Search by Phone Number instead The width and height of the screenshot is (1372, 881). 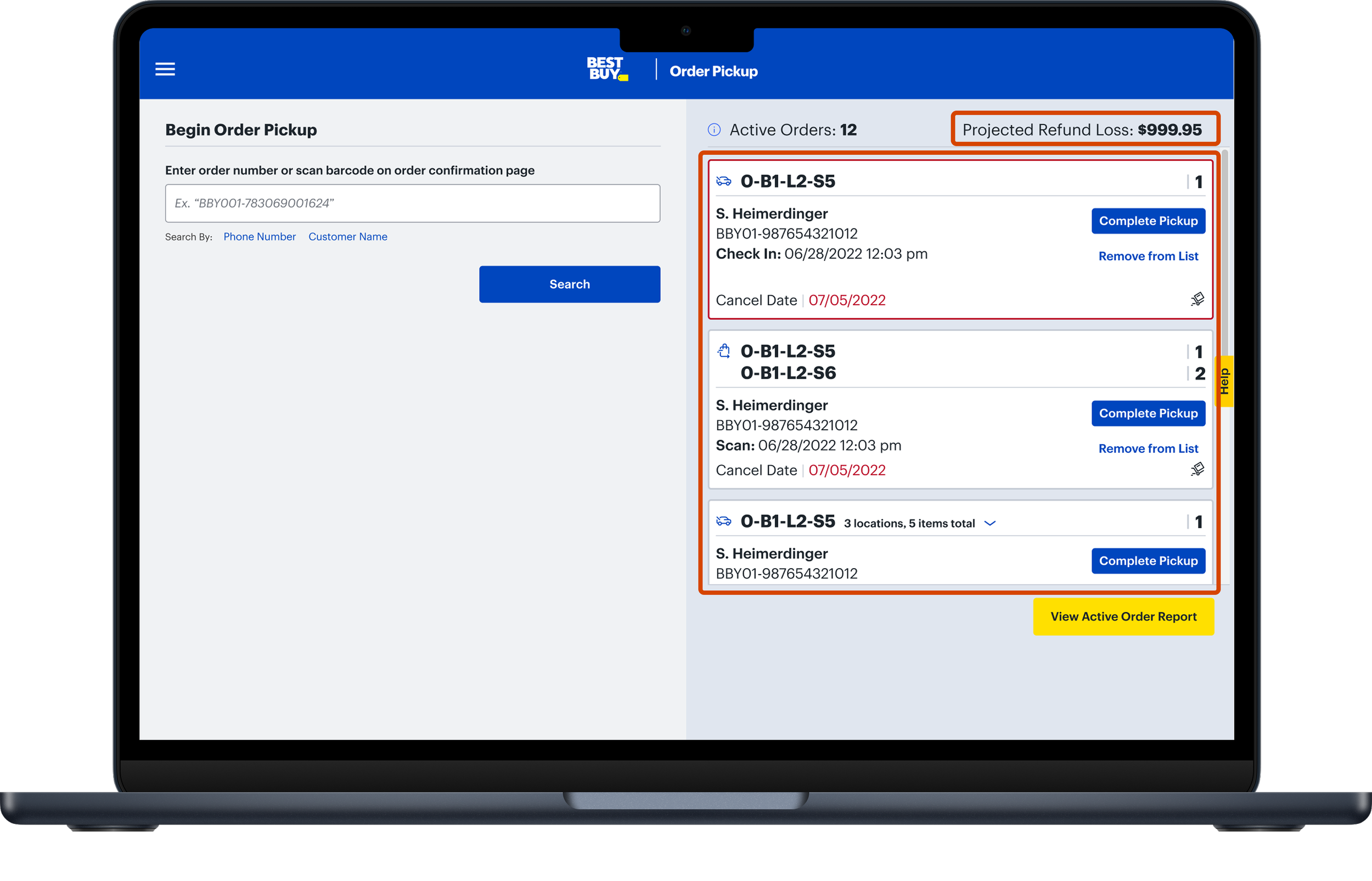259,237
